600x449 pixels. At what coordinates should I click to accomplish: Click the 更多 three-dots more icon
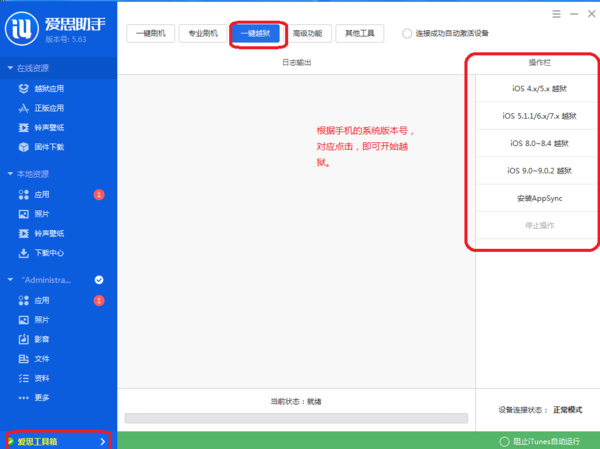[24, 398]
